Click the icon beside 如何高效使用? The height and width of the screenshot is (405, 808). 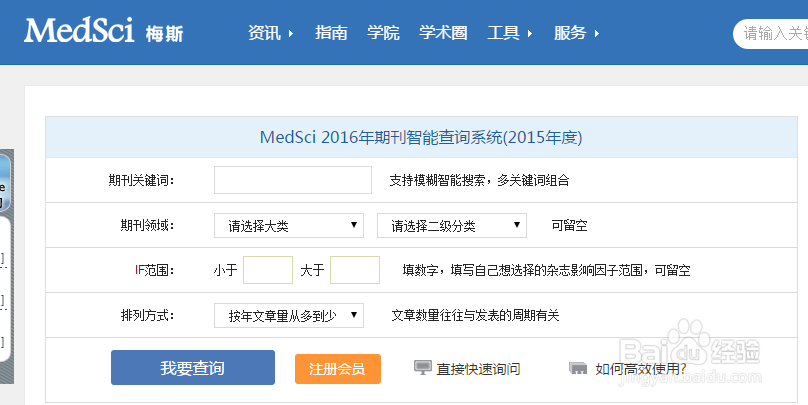(x=578, y=368)
